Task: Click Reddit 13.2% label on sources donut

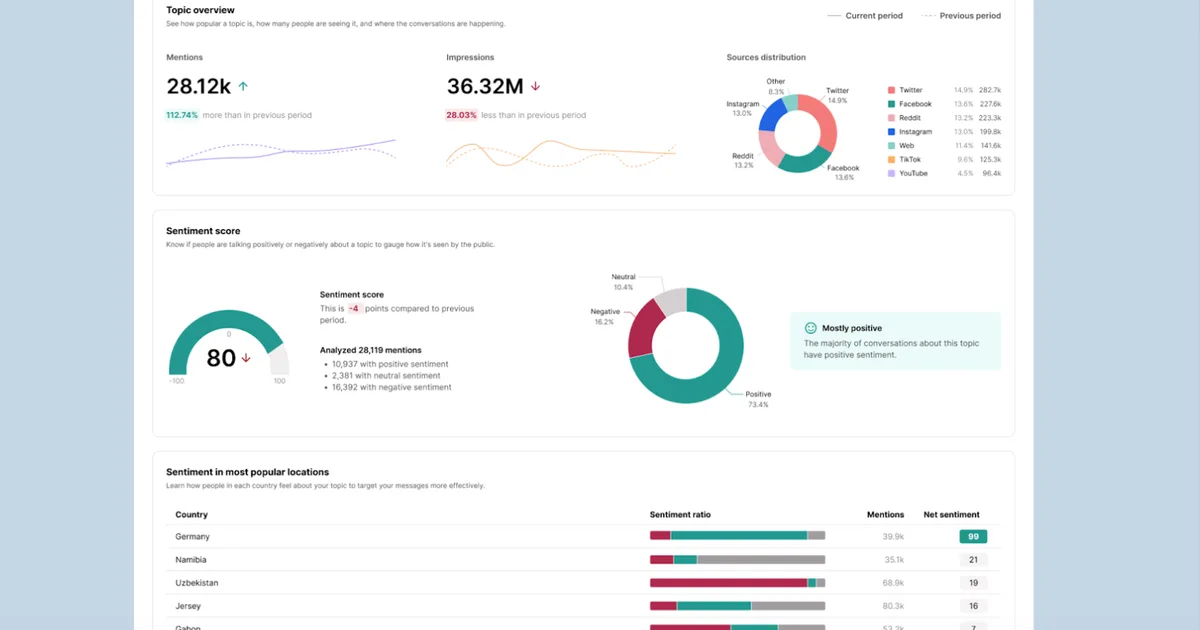Action: [x=743, y=160]
